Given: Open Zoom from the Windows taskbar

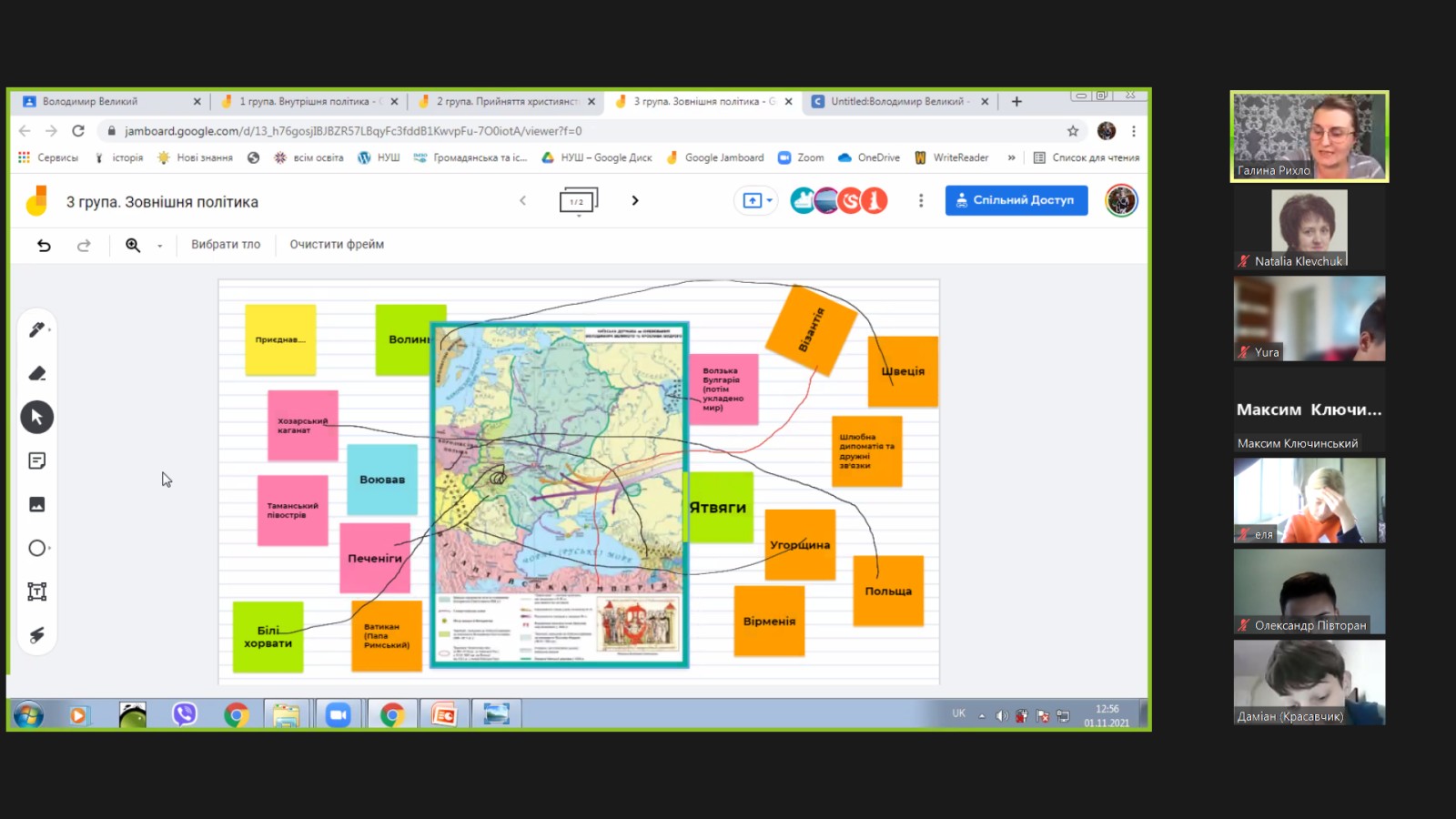Looking at the screenshot, I should tap(338, 715).
